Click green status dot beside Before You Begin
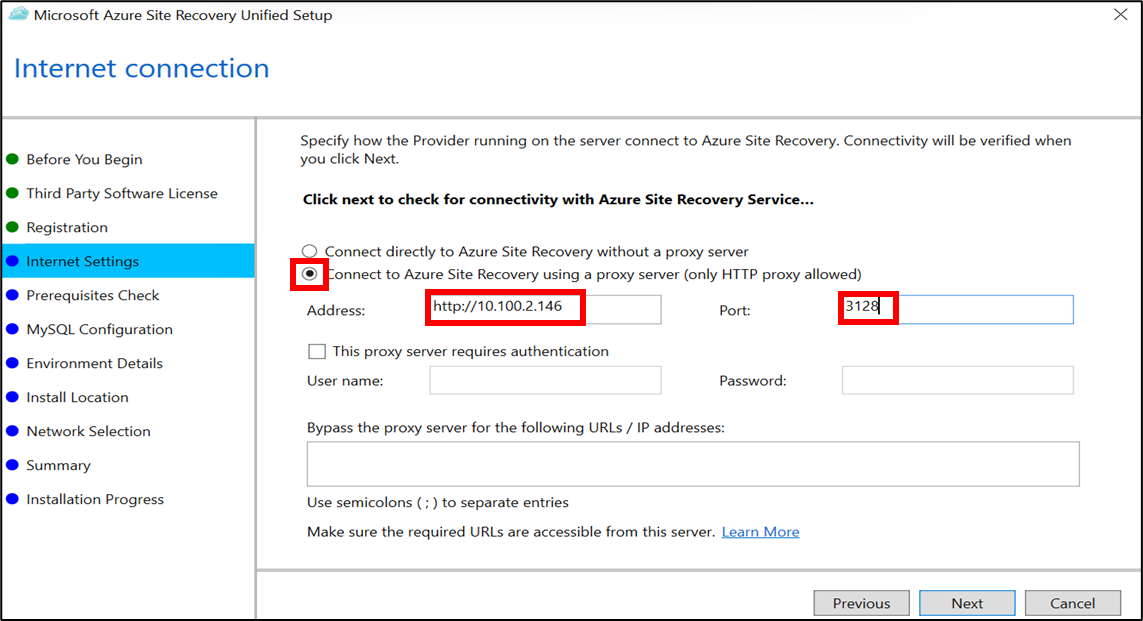 (x=12, y=159)
